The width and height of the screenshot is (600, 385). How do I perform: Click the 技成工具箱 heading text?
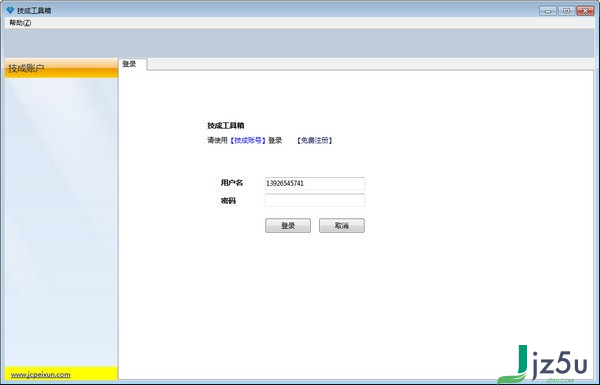[x=226, y=126]
